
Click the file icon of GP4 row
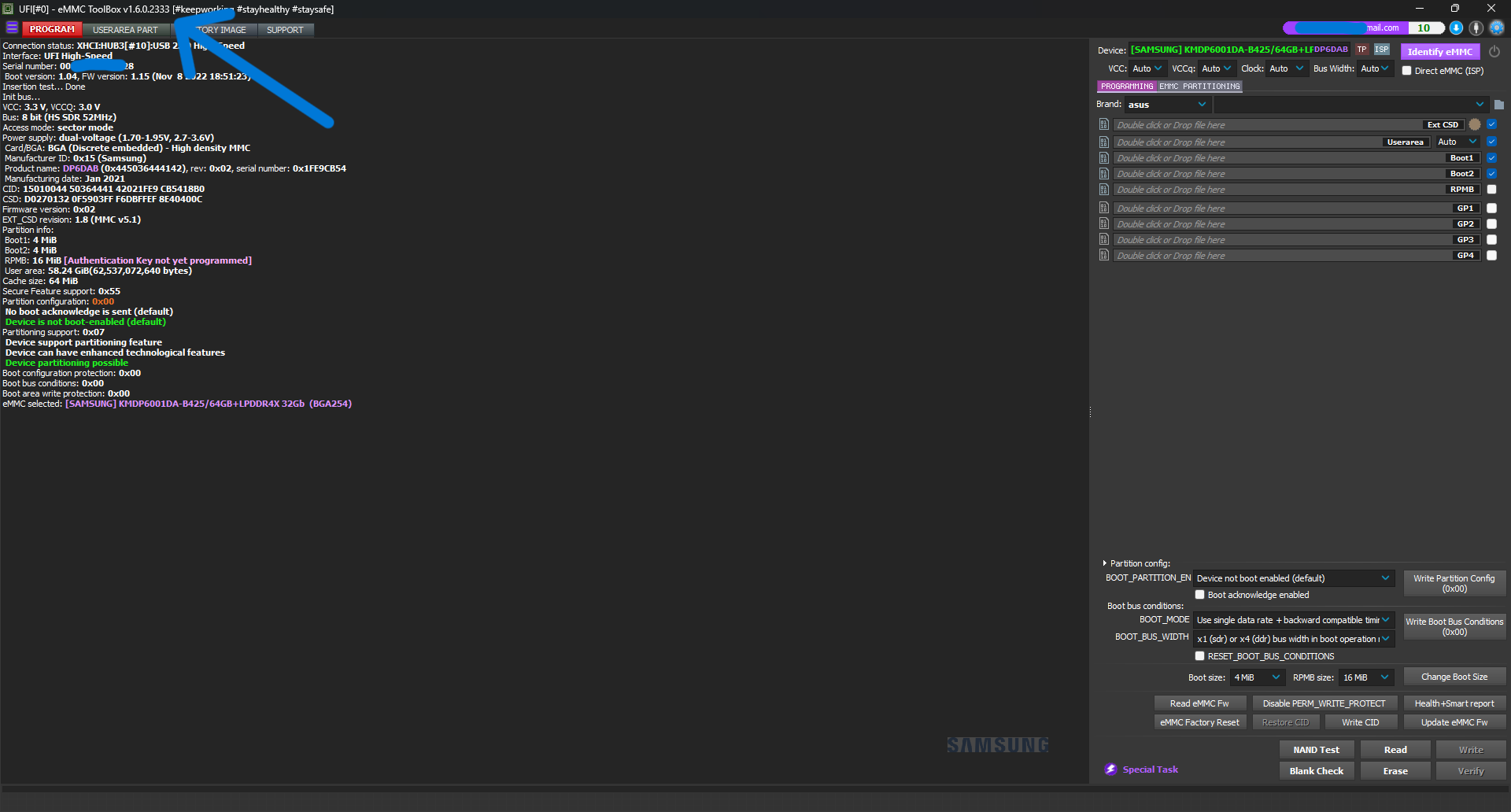tap(1104, 255)
